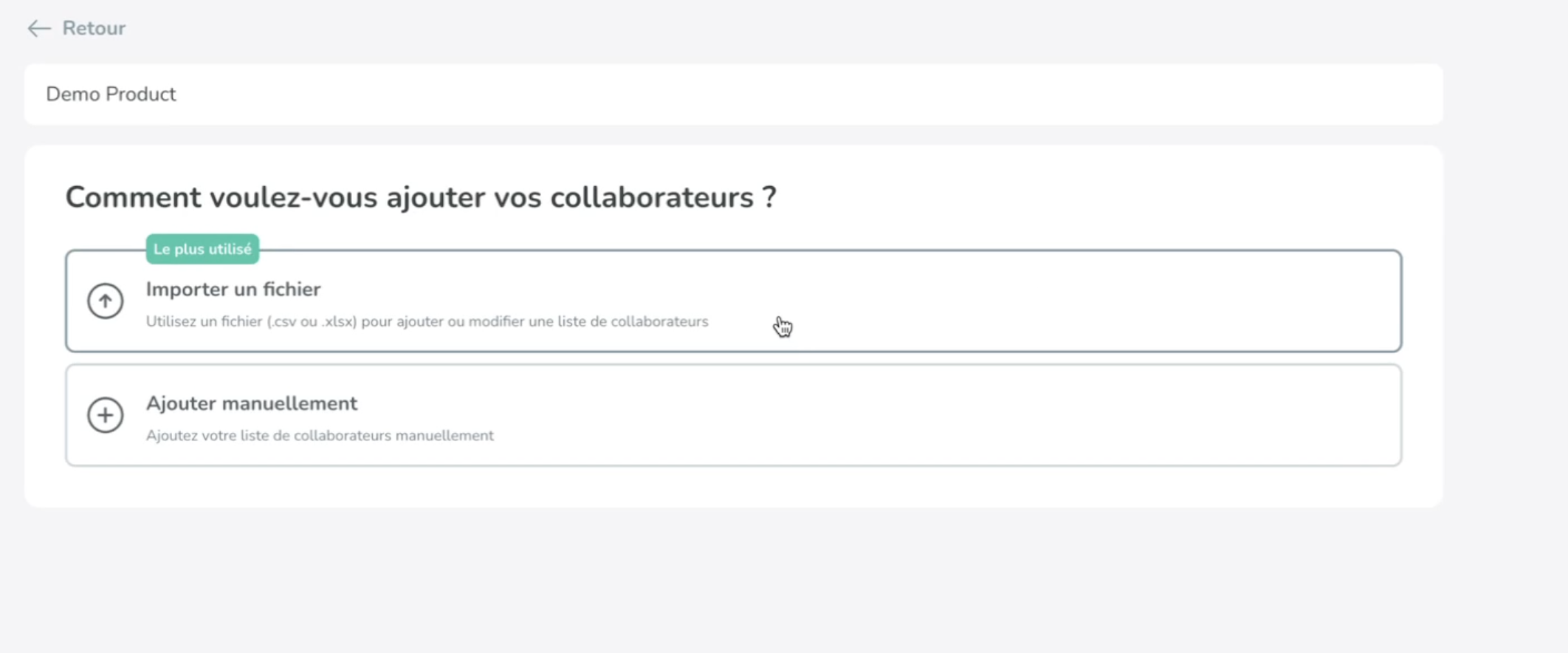The image size is (1568, 653).
Task: Click the upload arrow icon for file import
Action: pos(106,301)
